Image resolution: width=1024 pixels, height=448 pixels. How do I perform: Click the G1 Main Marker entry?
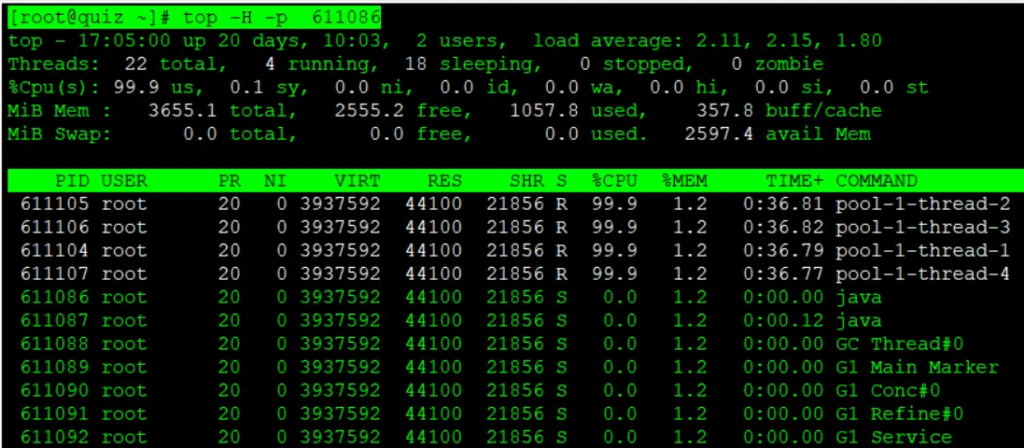click(x=917, y=367)
